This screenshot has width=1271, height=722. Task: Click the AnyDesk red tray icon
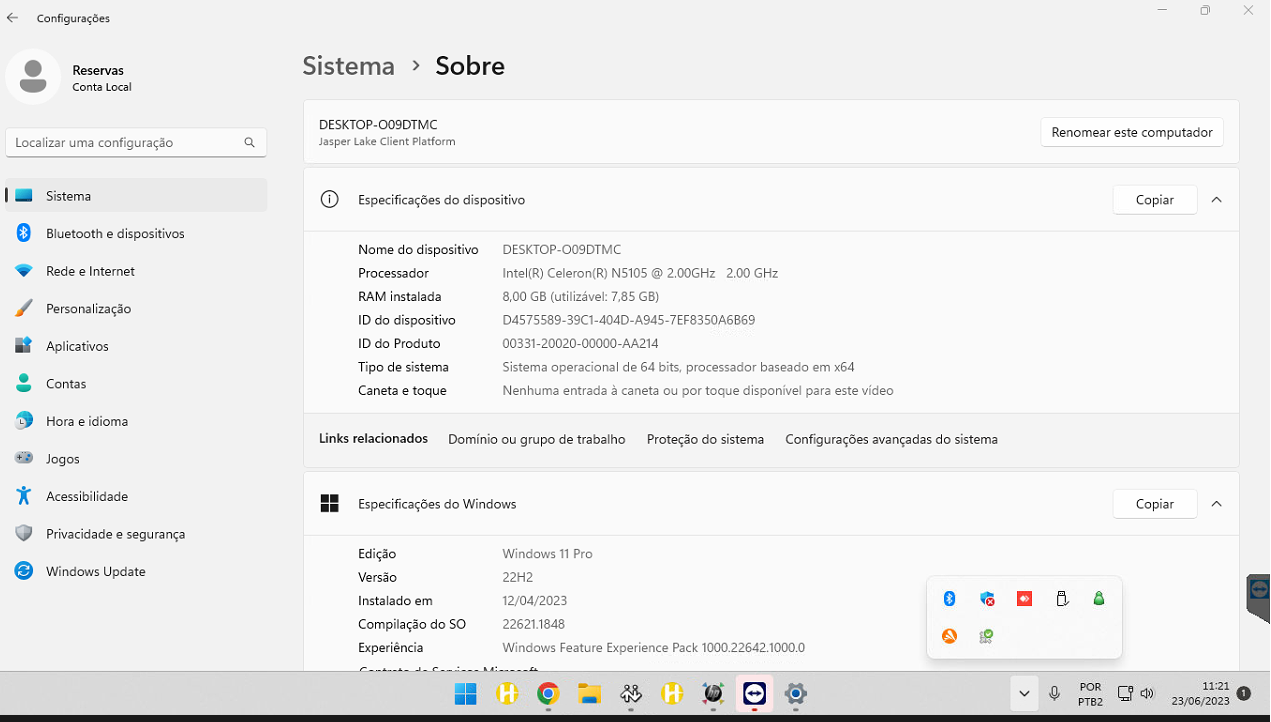click(1024, 599)
